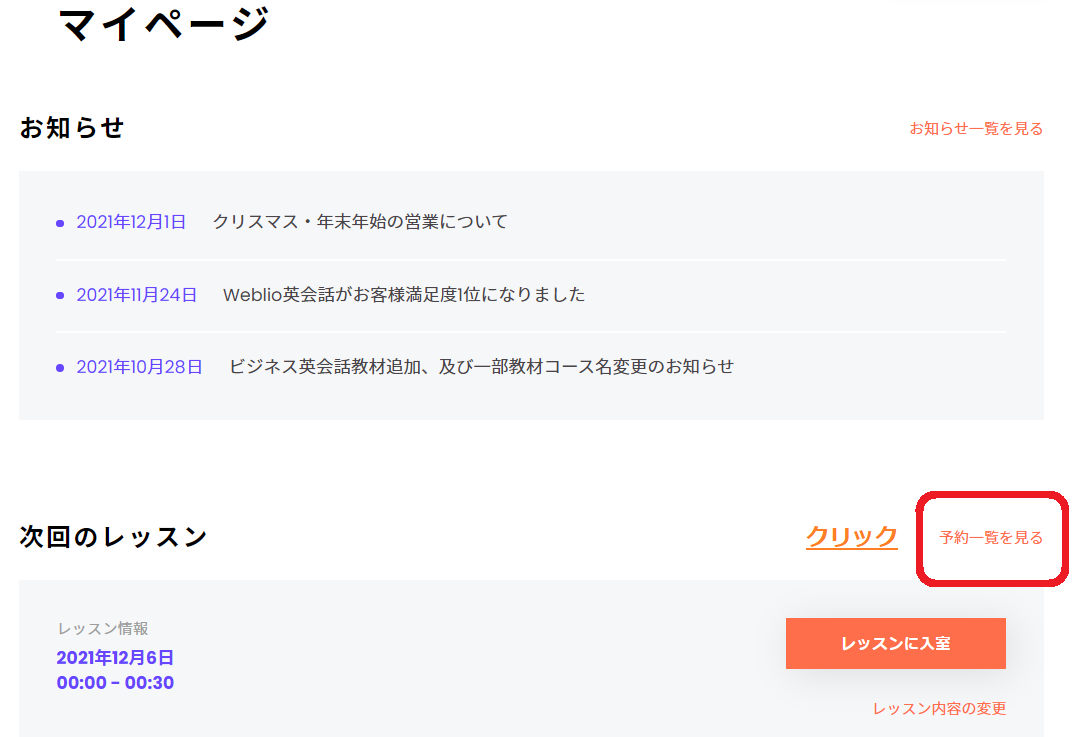Click the lesson date 2021年12月6日
Image resolution: width=1072 pixels, height=737 pixels.
click(115, 658)
